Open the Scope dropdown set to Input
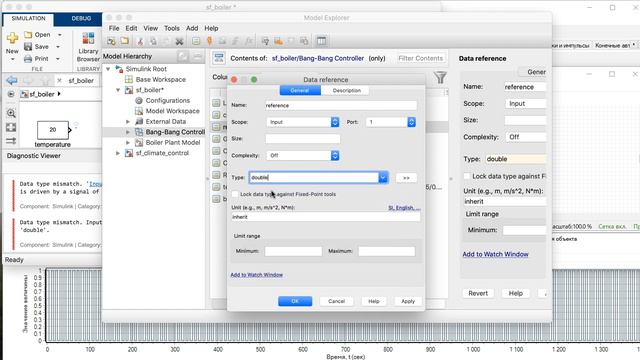This screenshot has height=360, width=640. [x=302, y=122]
